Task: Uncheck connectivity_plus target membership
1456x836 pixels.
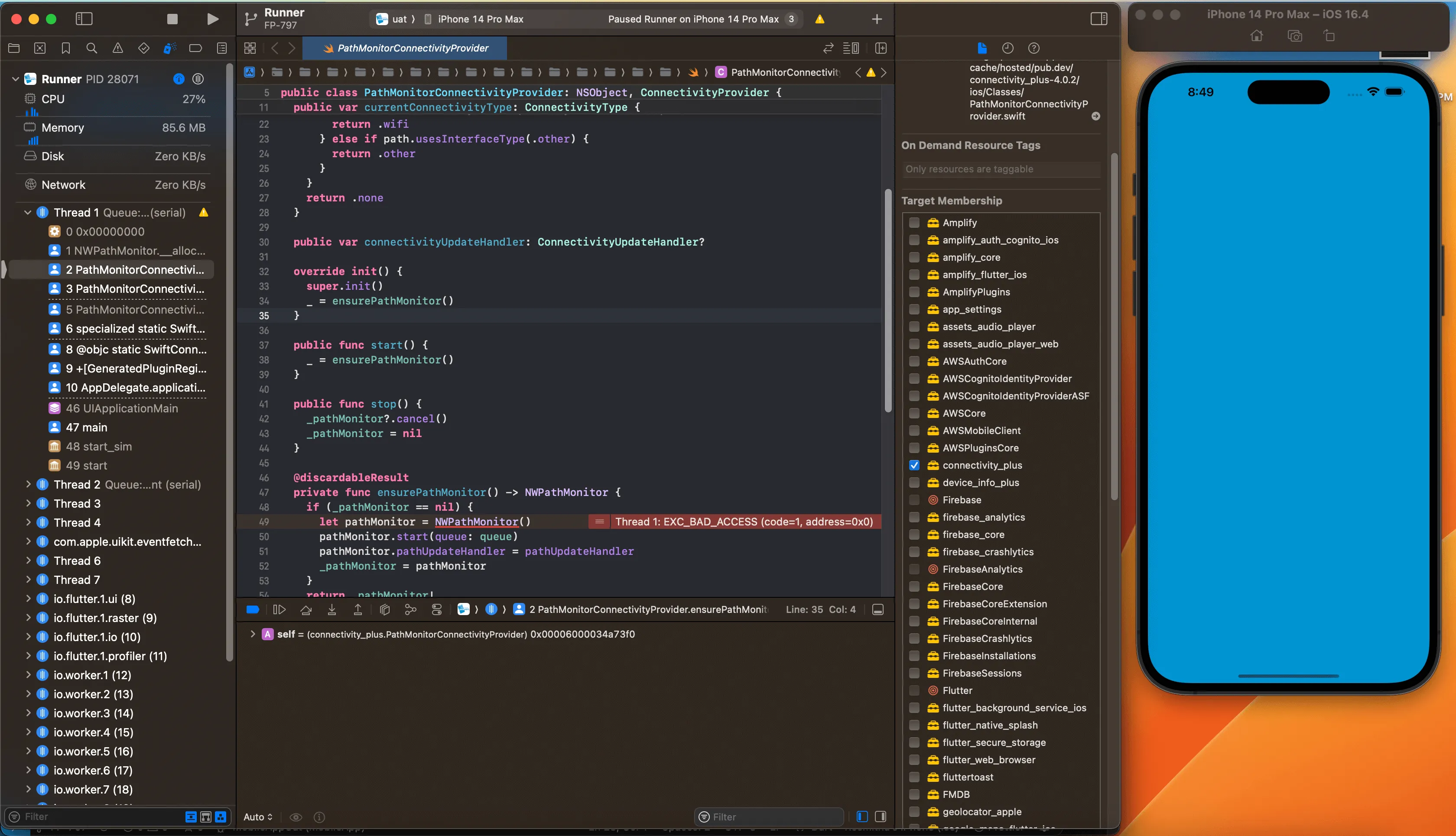Action: 914,465
